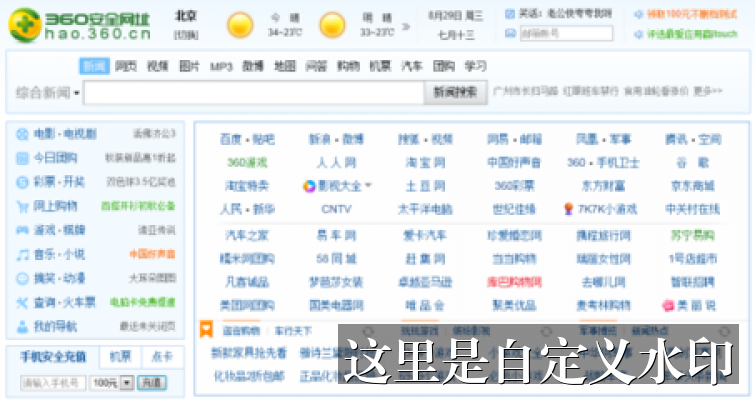Switch to the 网页 search tab
755x400 pixels.
pos(126,66)
